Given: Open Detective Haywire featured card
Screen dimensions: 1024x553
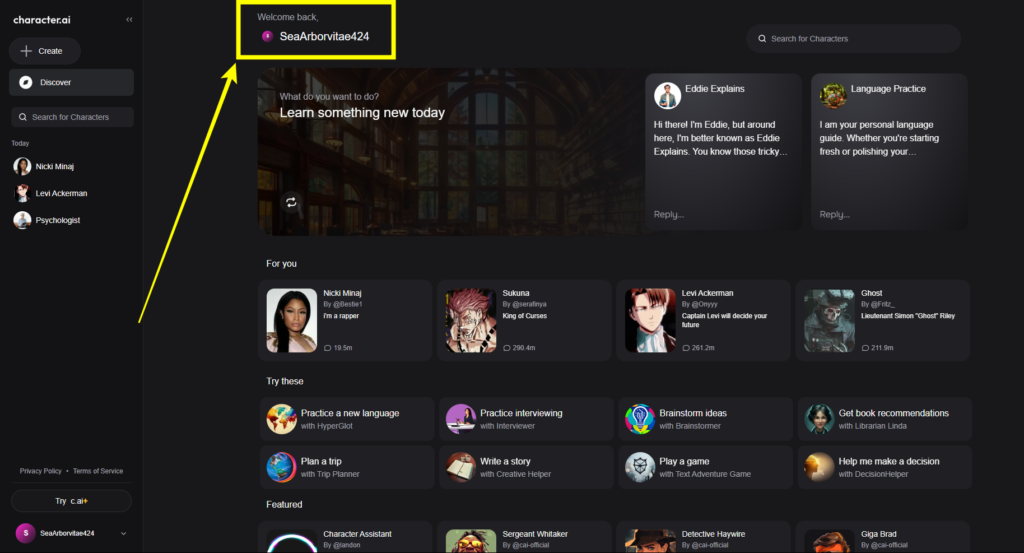Looking at the screenshot, I should coord(703,537).
